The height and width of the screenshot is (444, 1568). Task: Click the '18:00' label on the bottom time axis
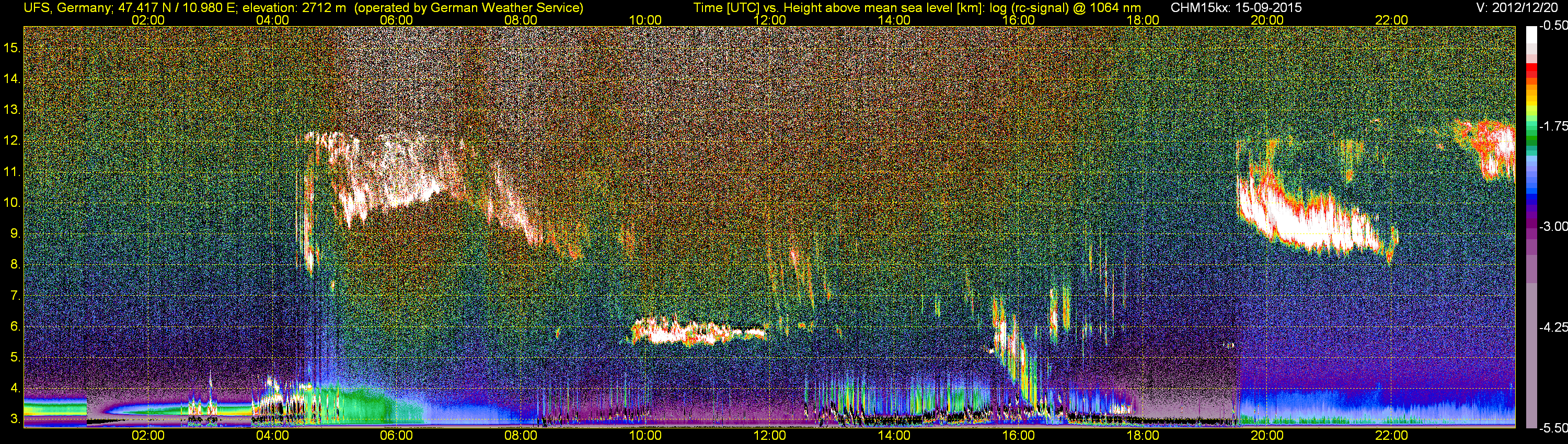[x=1143, y=436]
